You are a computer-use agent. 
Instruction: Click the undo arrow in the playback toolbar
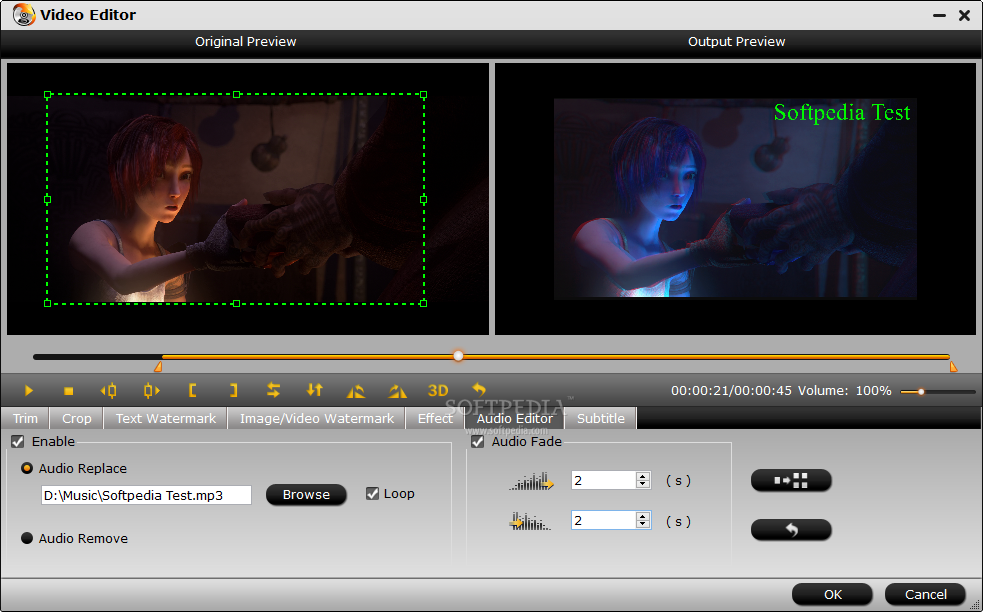(478, 390)
